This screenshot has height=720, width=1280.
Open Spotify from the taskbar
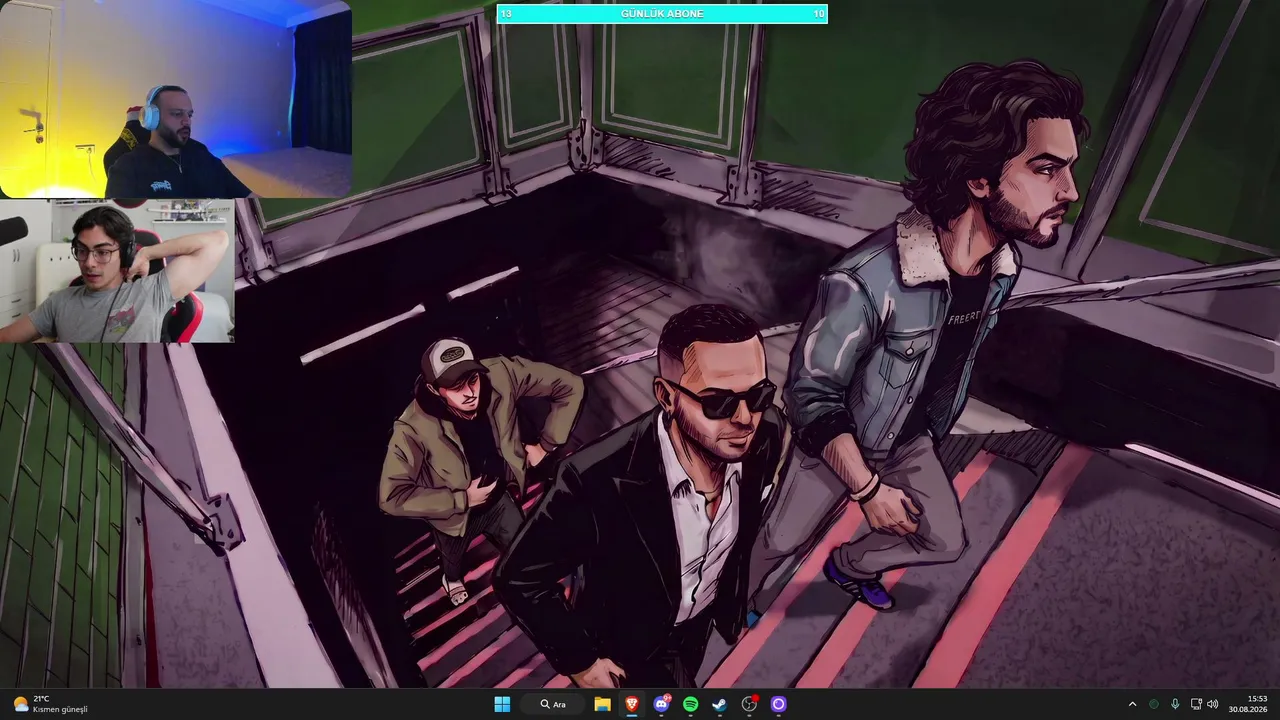click(690, 704)
